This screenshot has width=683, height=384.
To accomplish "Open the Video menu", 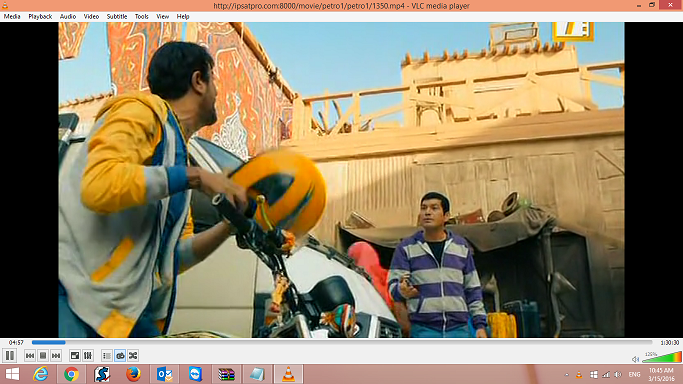I will pos(91,17).
